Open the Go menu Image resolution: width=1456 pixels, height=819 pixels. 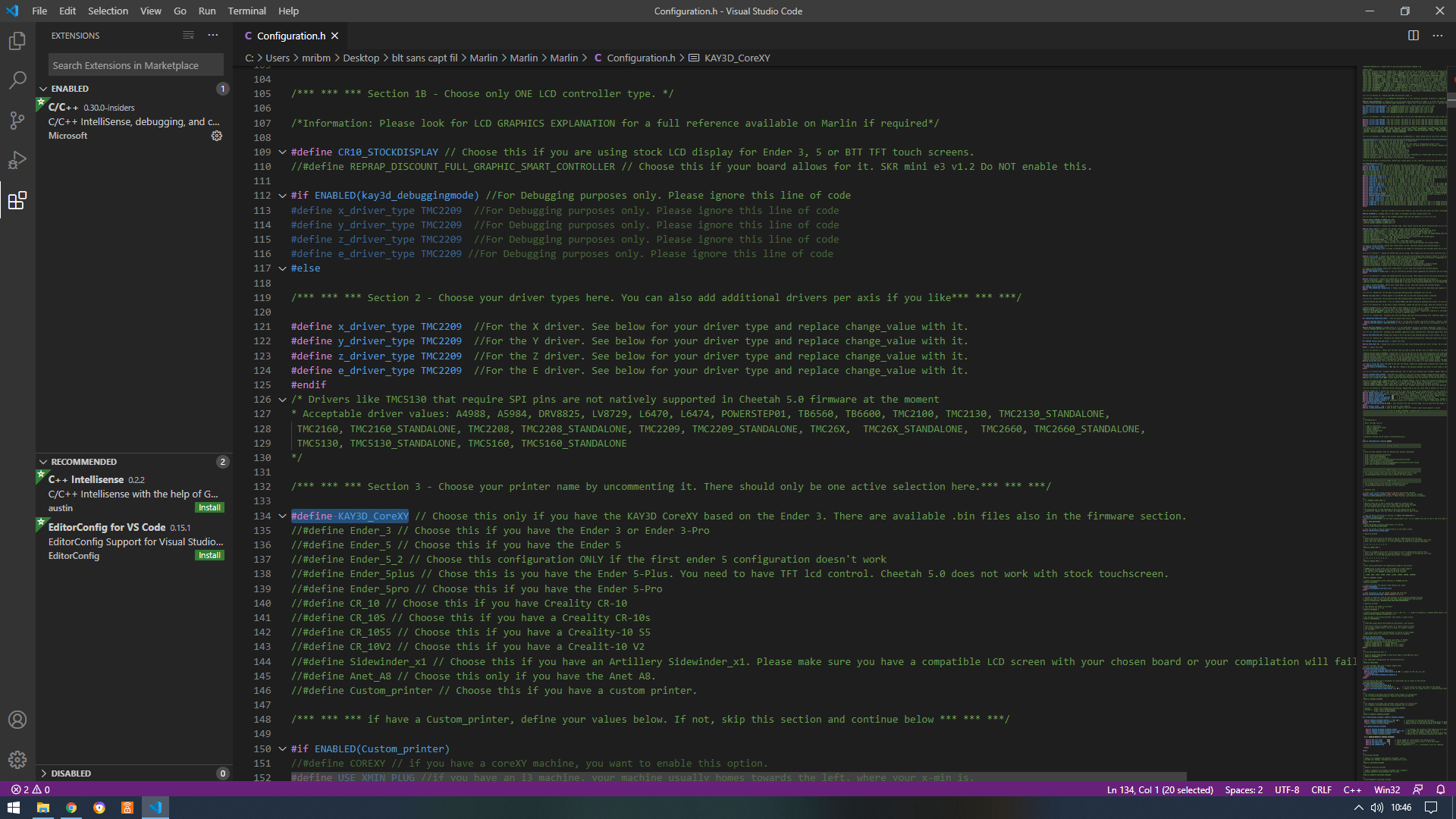point(180,11)
